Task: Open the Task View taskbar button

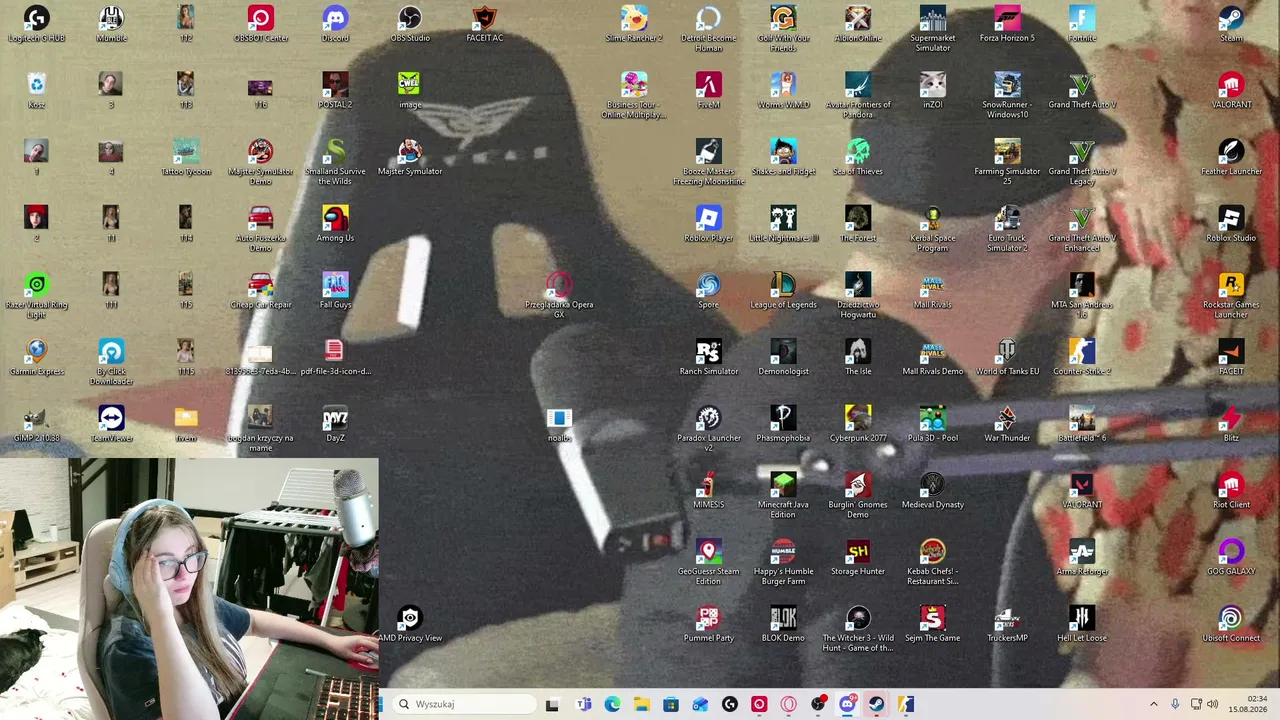Action: [x=552, y=704]
